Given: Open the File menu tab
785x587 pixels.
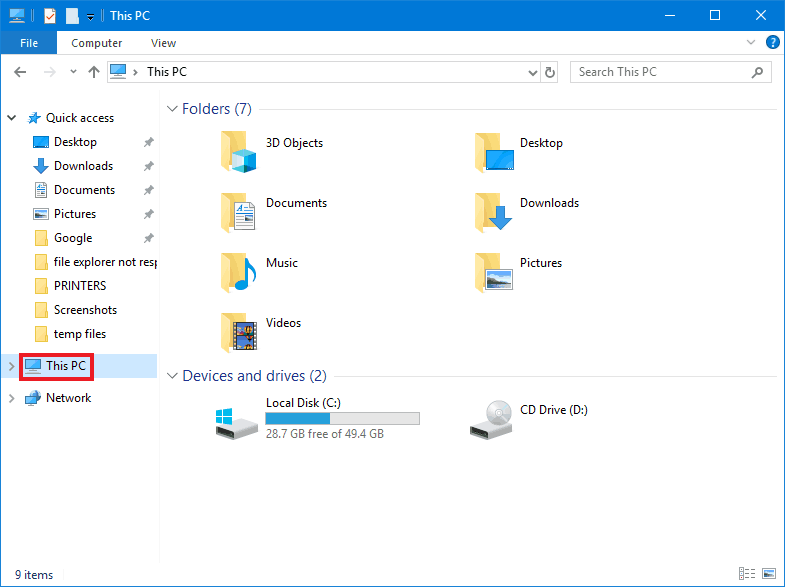Looking at the screenshot, I should click(29, 43).
